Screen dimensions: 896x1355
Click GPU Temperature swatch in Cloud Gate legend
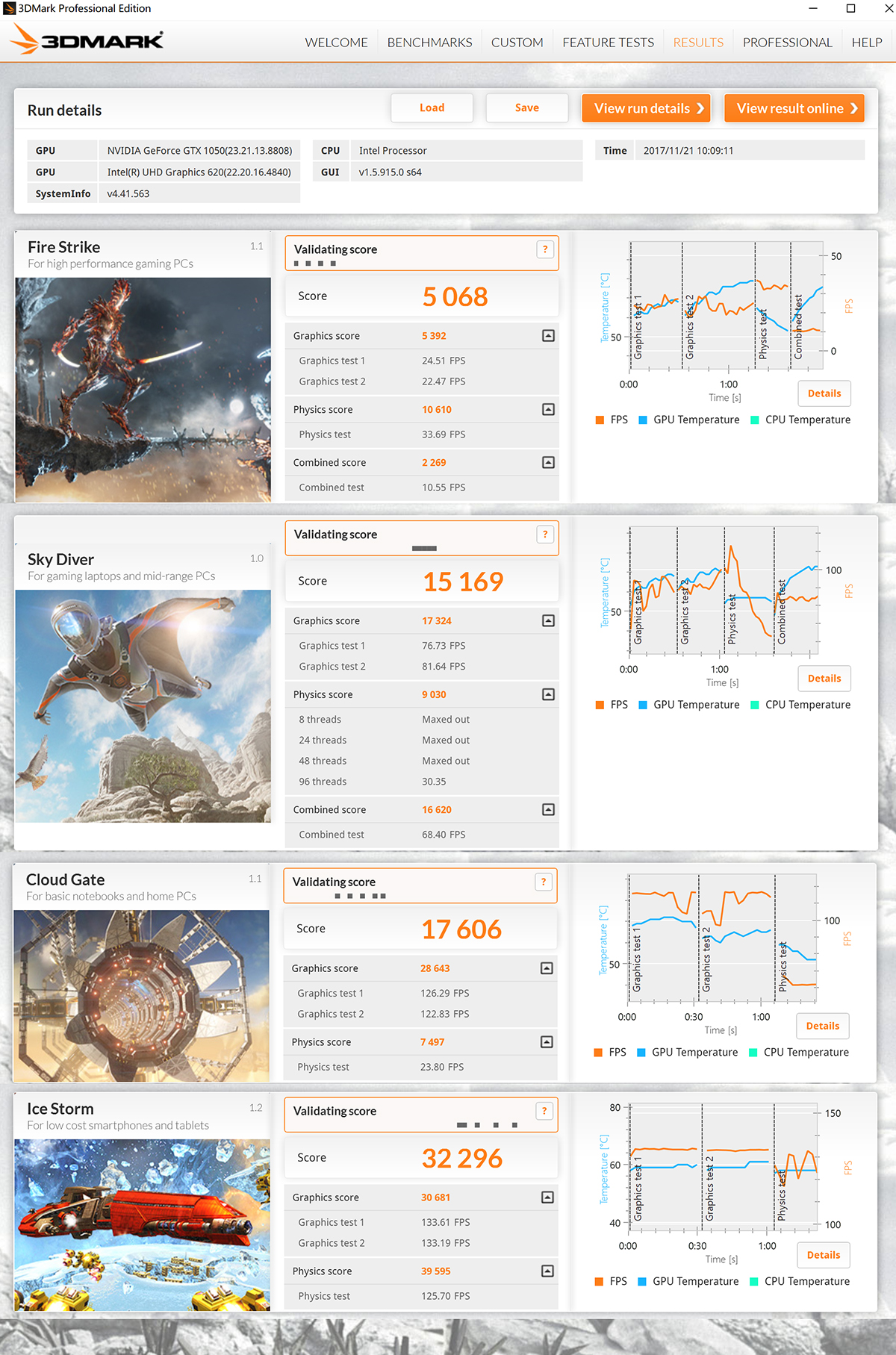pyautogui.click(x=641, y=1053)
